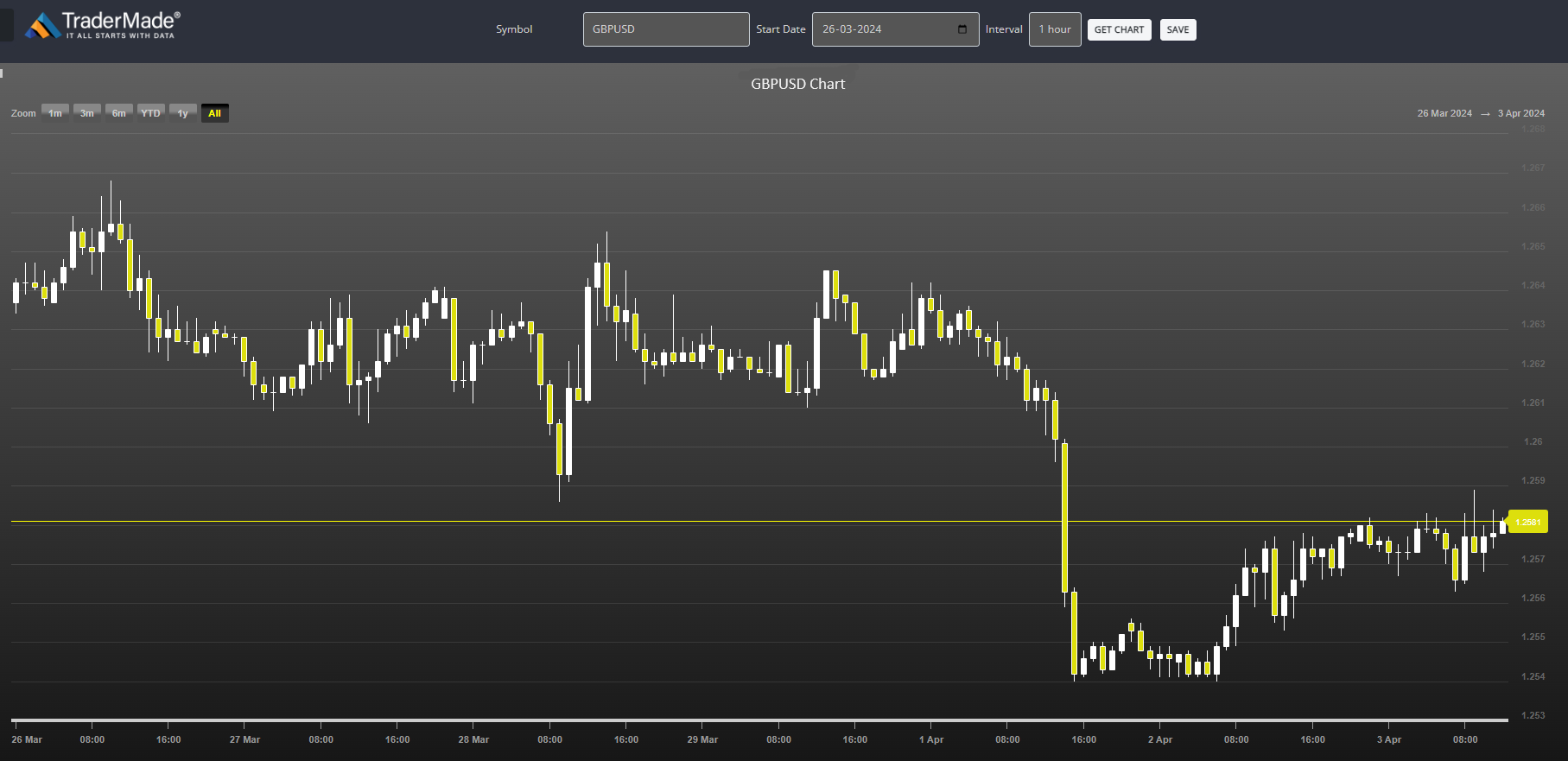Click the 1.254 price axis label
Viewport: 1568px width, 761px height.
1533,676
